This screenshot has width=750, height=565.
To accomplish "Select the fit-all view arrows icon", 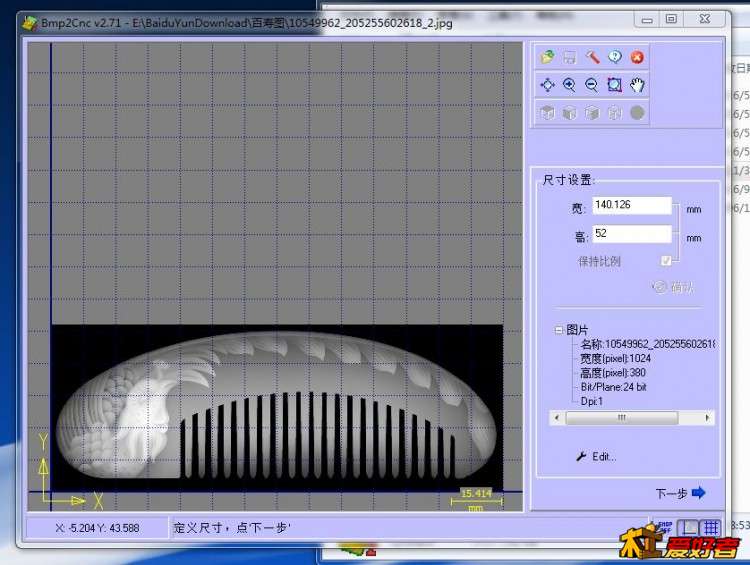I will click(x=547, y=86).
